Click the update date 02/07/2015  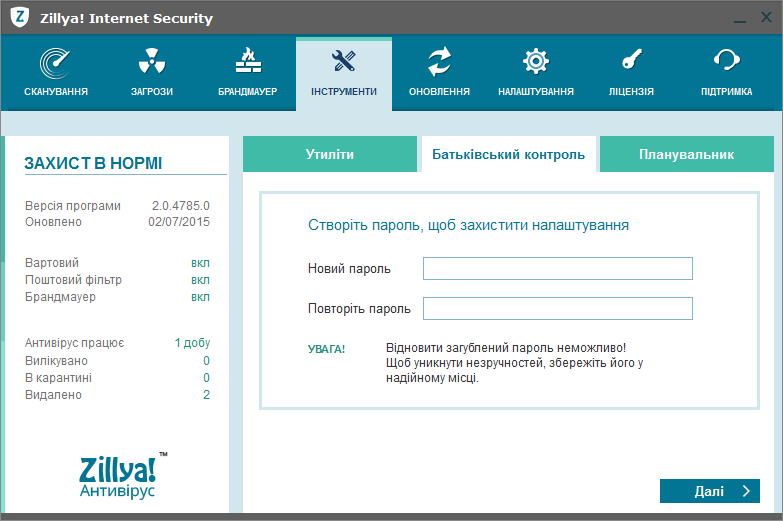(179, 222)
